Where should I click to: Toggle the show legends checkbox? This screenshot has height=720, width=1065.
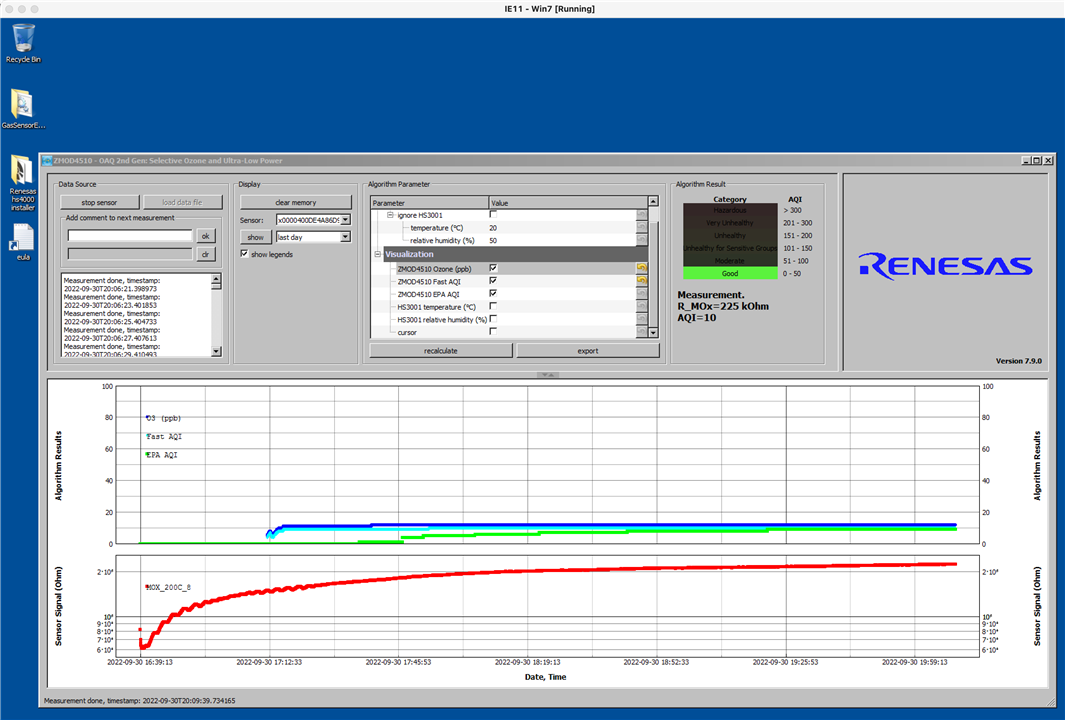pyautogui.click(x=245, y=254)
